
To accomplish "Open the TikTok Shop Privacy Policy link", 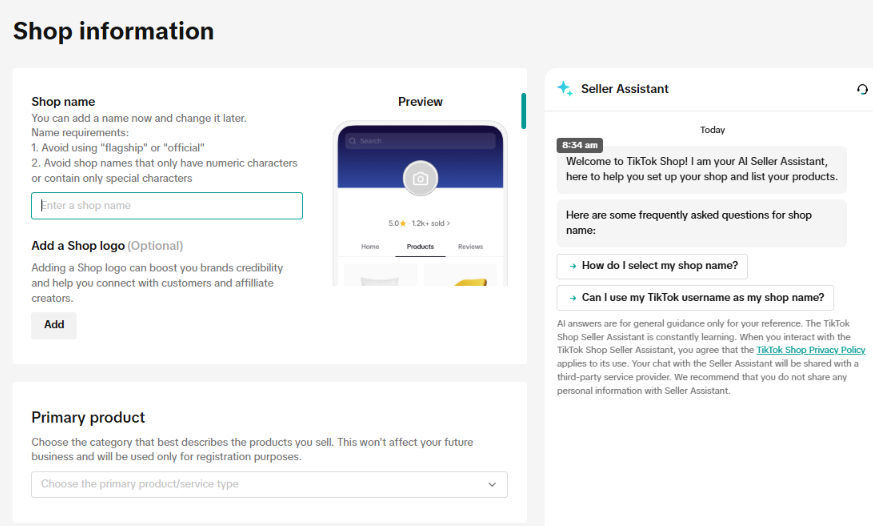I will coord(811,350).
